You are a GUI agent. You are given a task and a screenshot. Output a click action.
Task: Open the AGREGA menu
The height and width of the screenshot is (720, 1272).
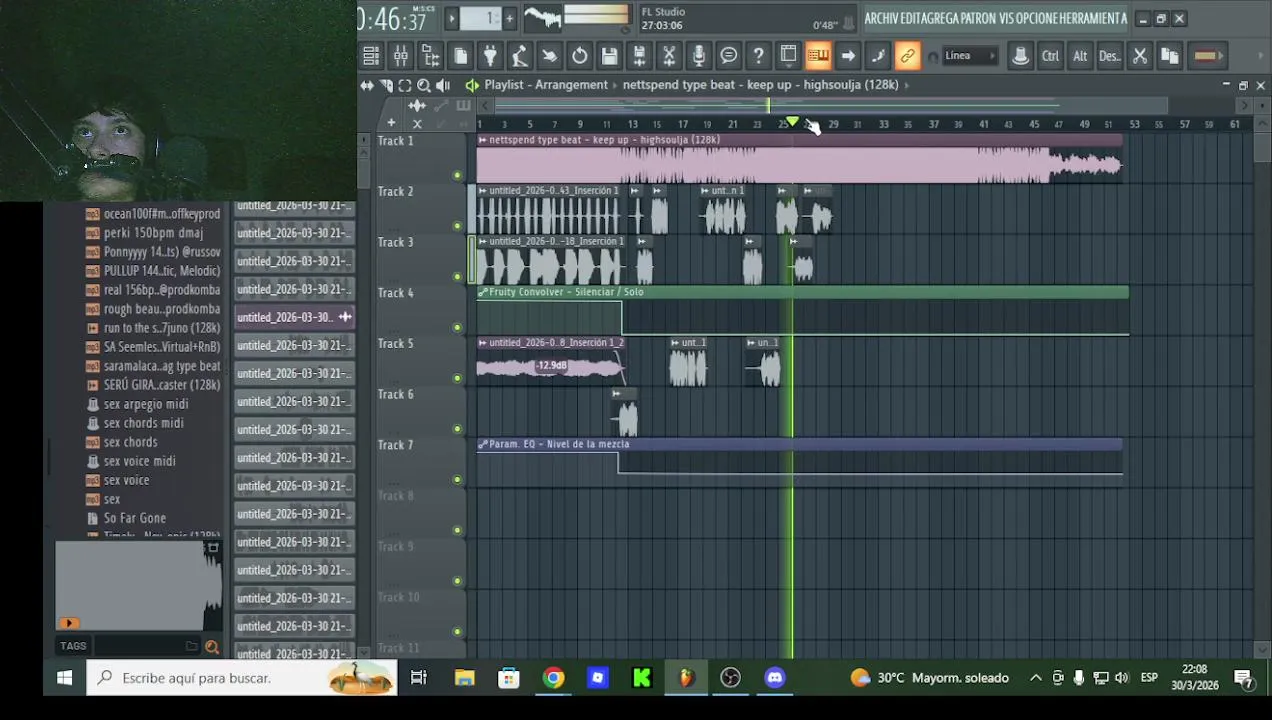942,18
